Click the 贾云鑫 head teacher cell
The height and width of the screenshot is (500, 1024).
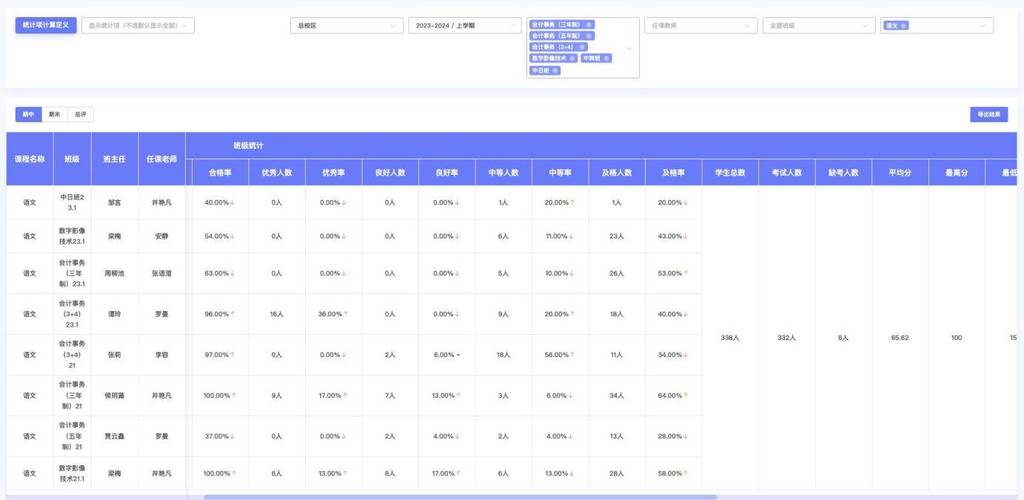(115, 436)
